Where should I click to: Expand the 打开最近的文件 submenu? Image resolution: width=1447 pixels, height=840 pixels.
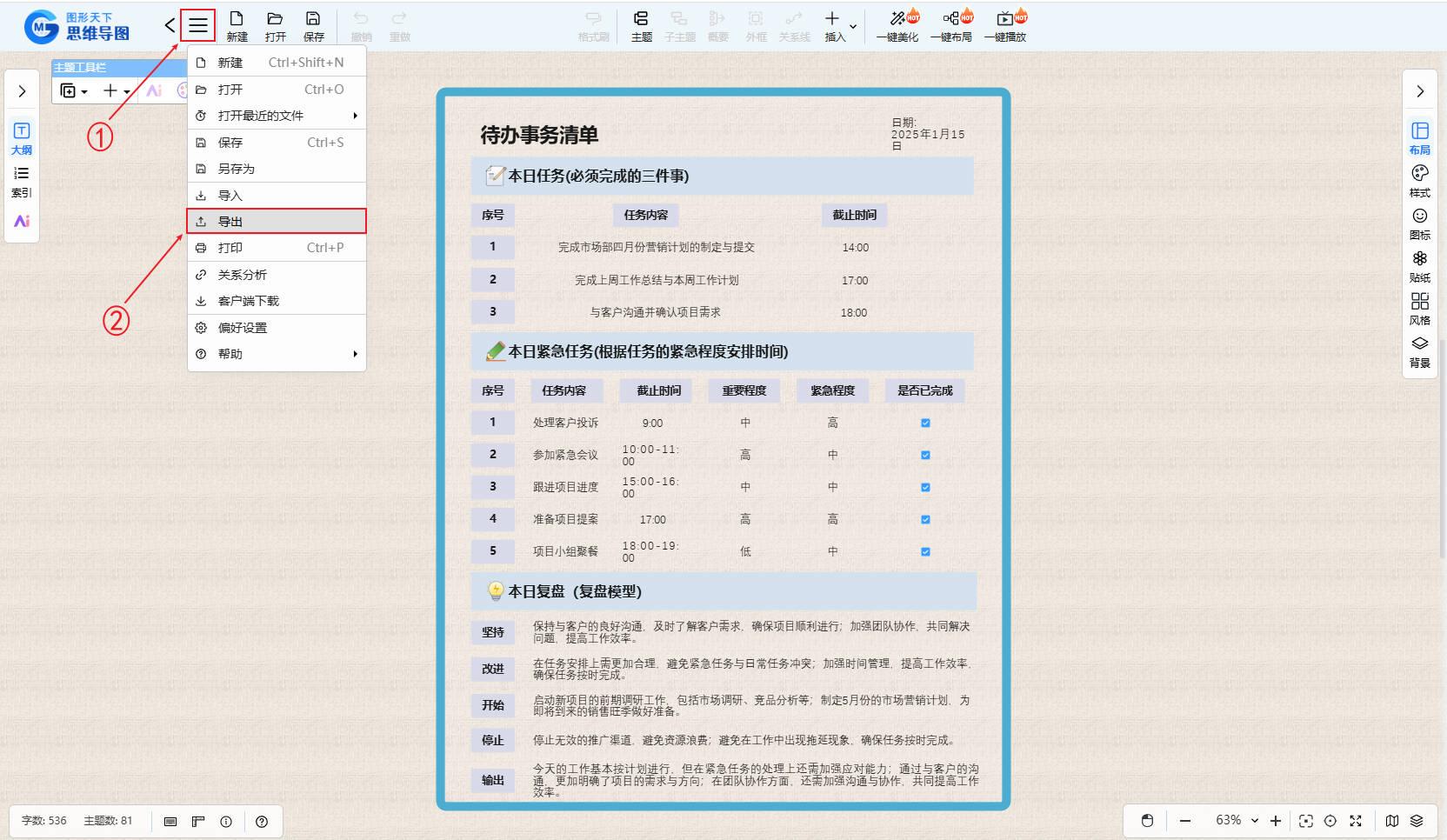pos(277,116)
